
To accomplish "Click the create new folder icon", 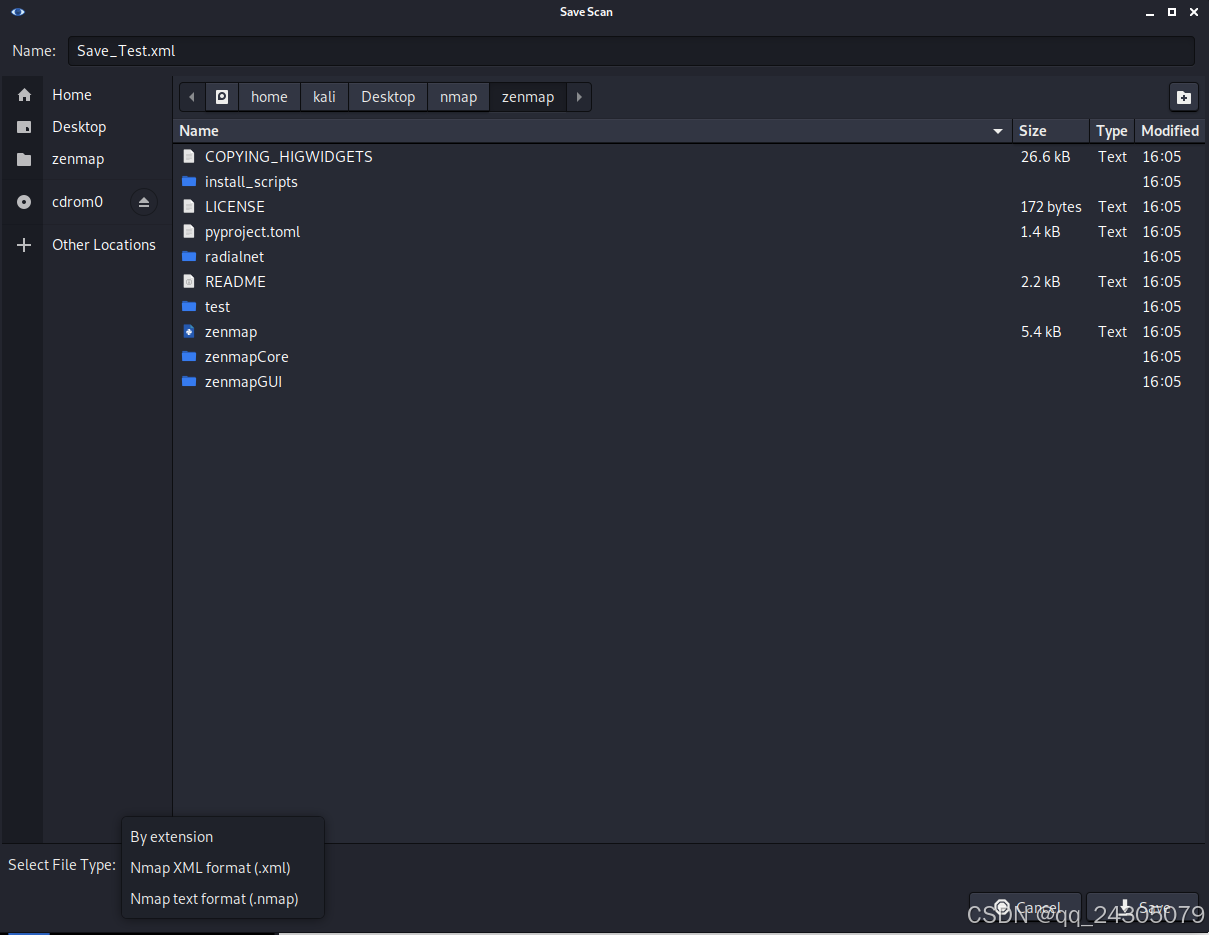I will click(1183, 97).
